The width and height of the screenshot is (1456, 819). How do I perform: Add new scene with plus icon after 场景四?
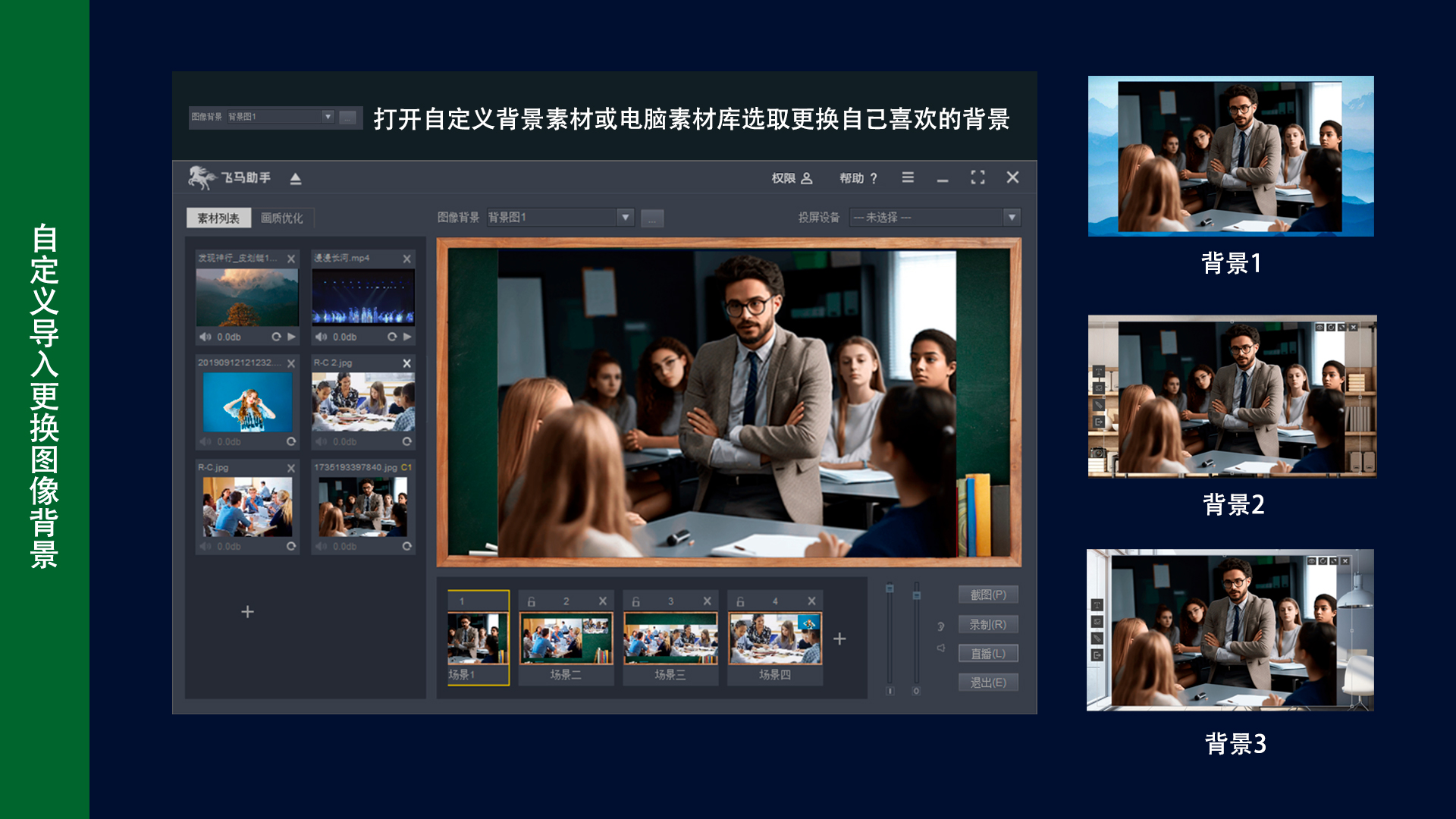[839, 639]
